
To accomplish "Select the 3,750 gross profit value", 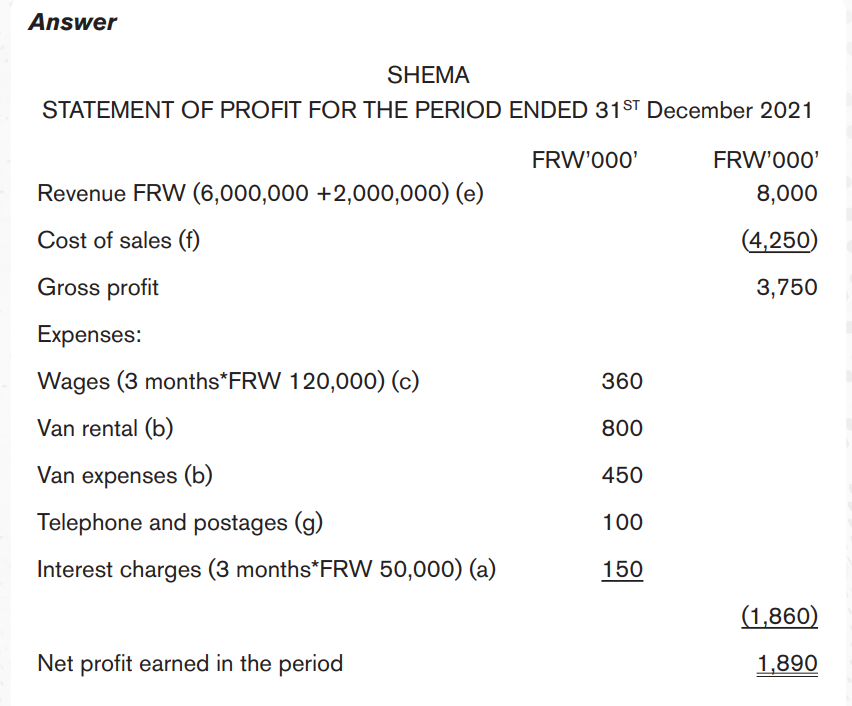I will 787,287.
